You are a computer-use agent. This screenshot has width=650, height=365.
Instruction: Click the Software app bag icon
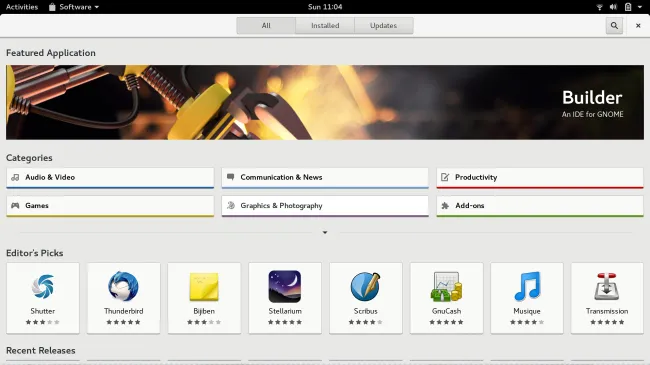point(52,7)
